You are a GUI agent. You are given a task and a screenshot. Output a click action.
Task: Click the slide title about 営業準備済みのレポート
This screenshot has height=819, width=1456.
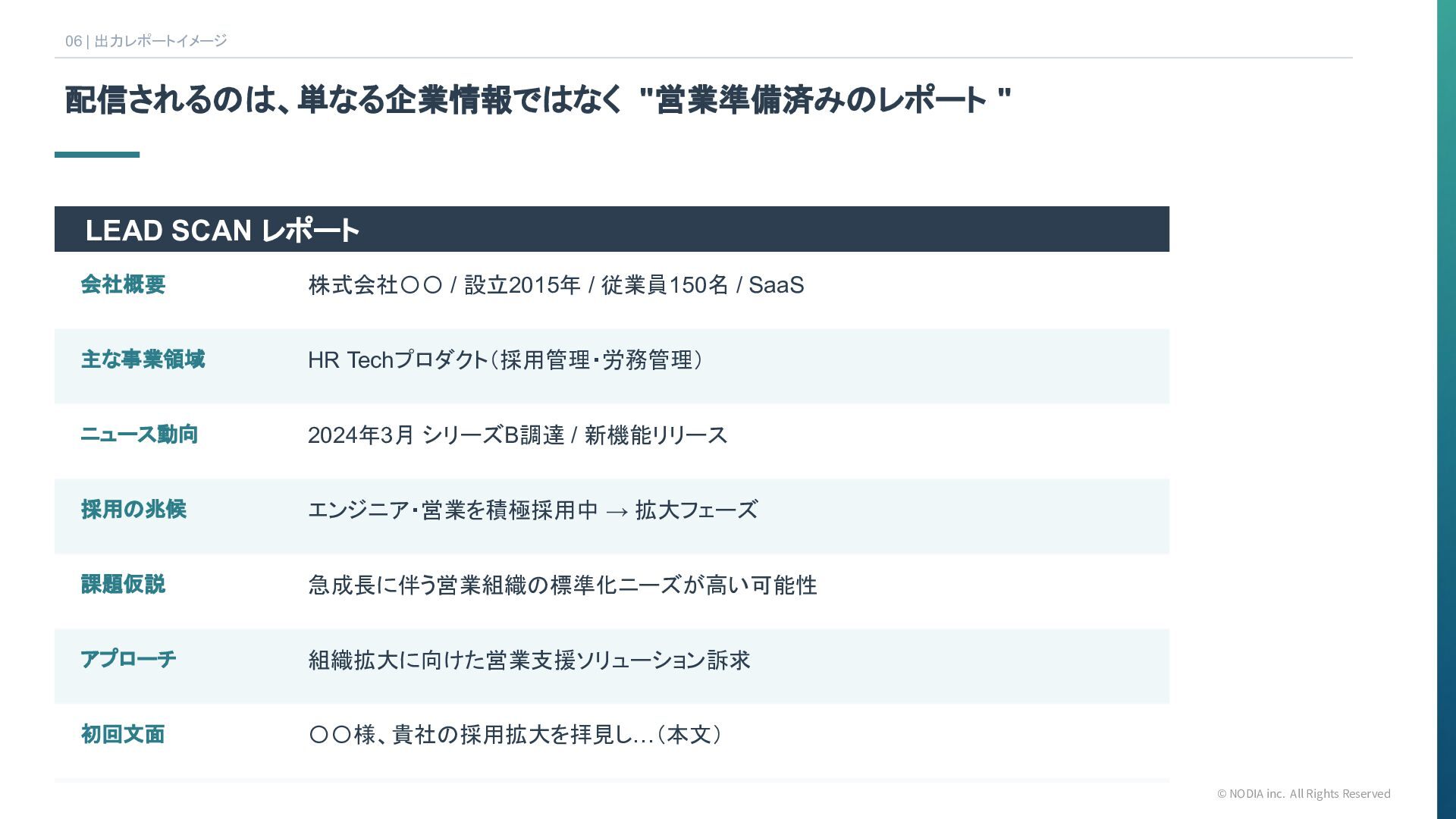pyautogui.click(x=538, y=100)
